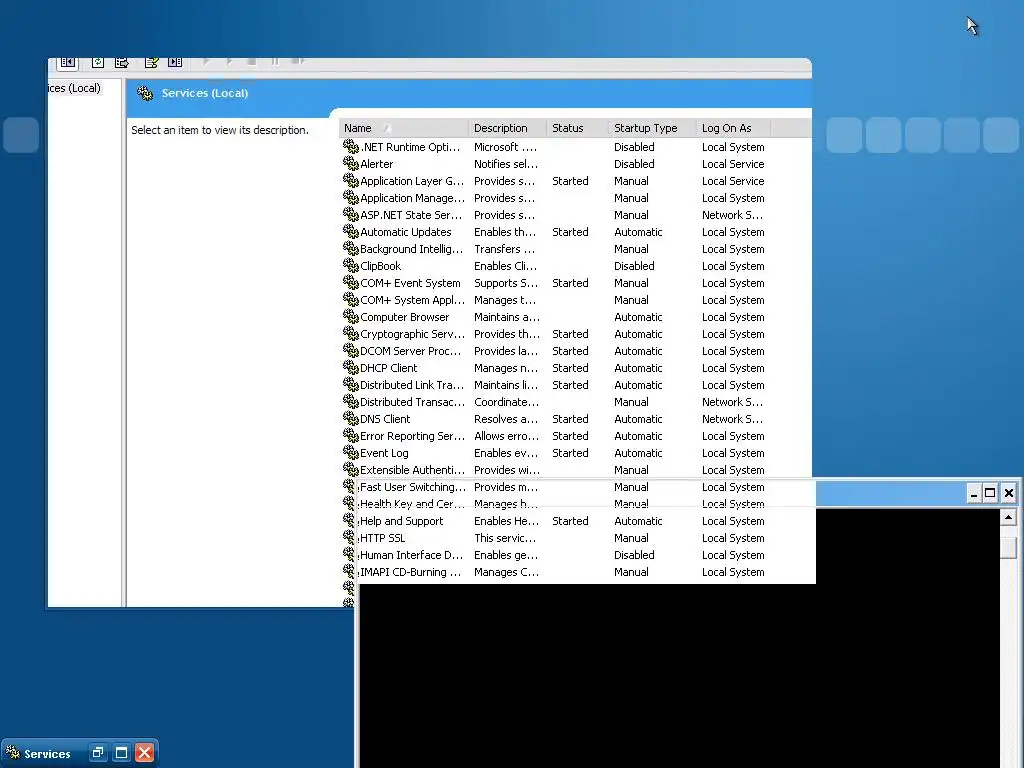This screenshot has height=768, width=1024.
Task: Click the gear icon beside Distributed Transac...
Action: coord(351,402)
